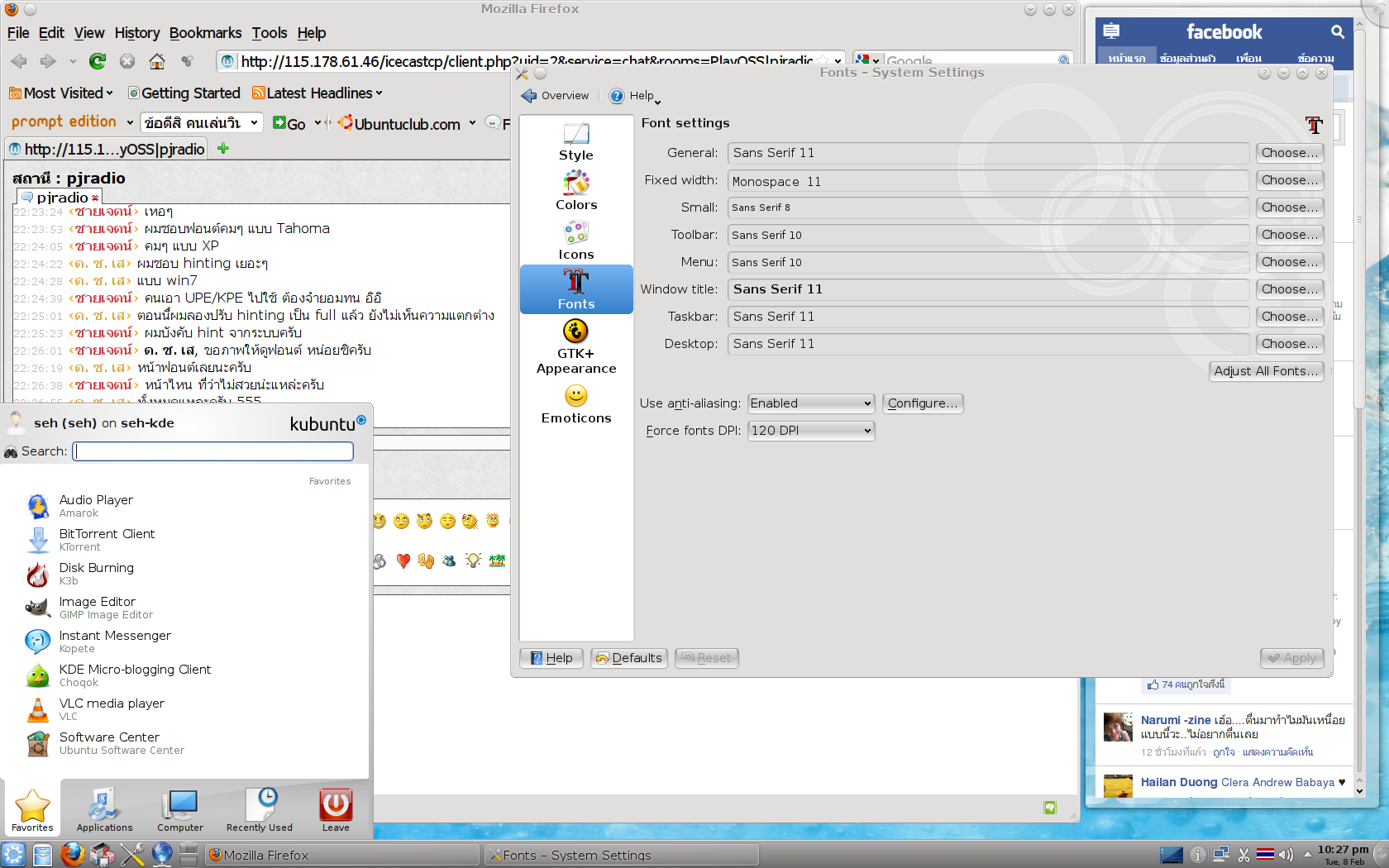This screenshot has height=868, width=1389.
Task: Open a new Firefox tab with the green plus
Action: click(x=222, y=149)
